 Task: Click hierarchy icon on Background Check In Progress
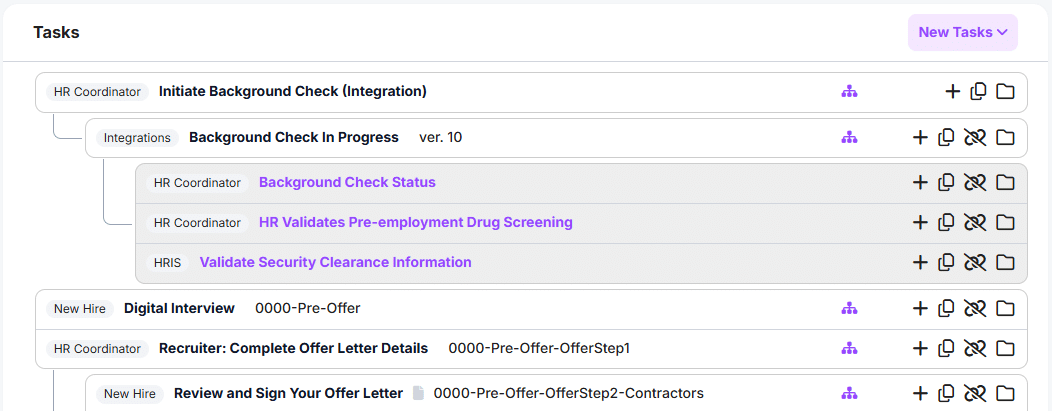[849, 138]
